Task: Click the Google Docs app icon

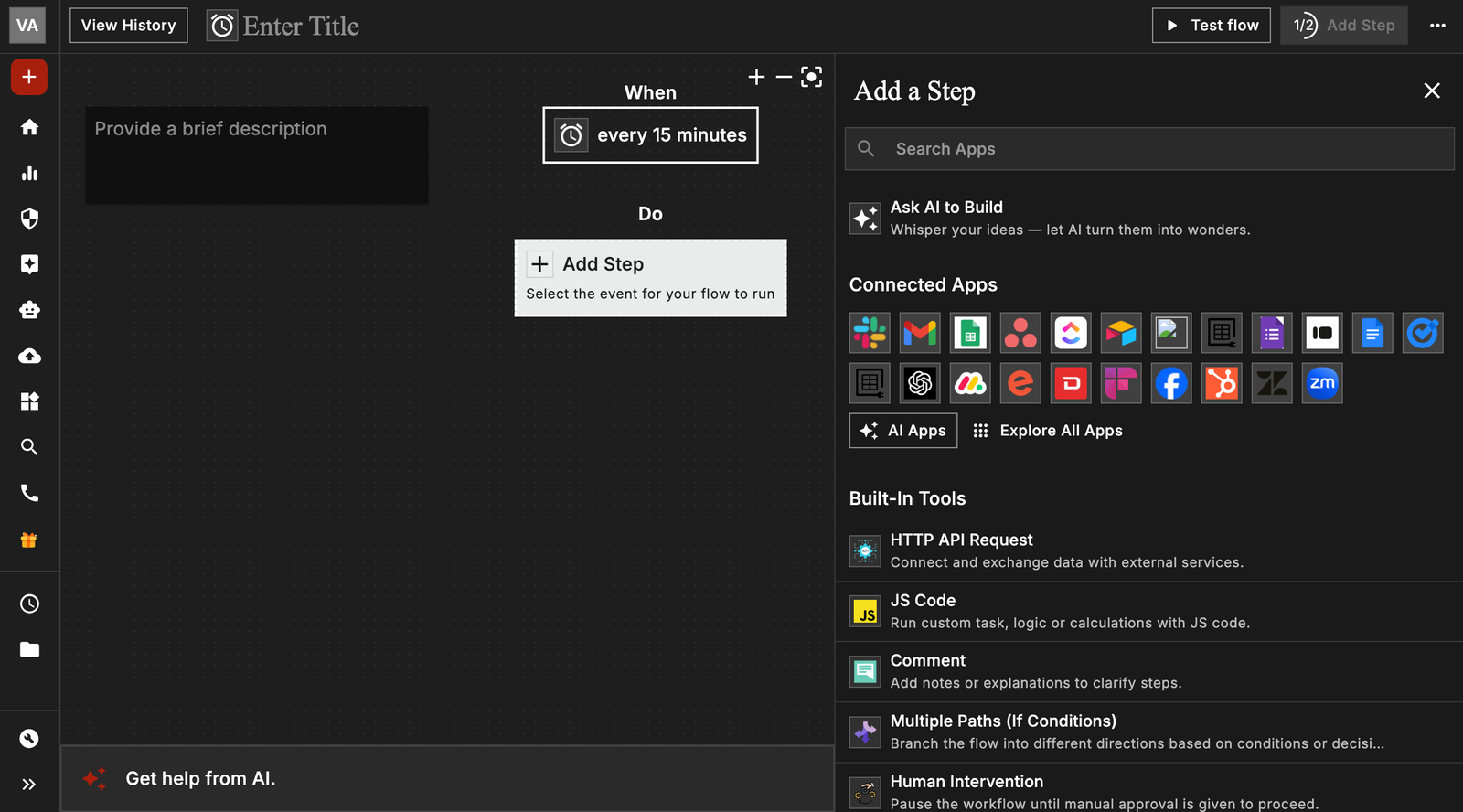Action: tap(1372, 333)
